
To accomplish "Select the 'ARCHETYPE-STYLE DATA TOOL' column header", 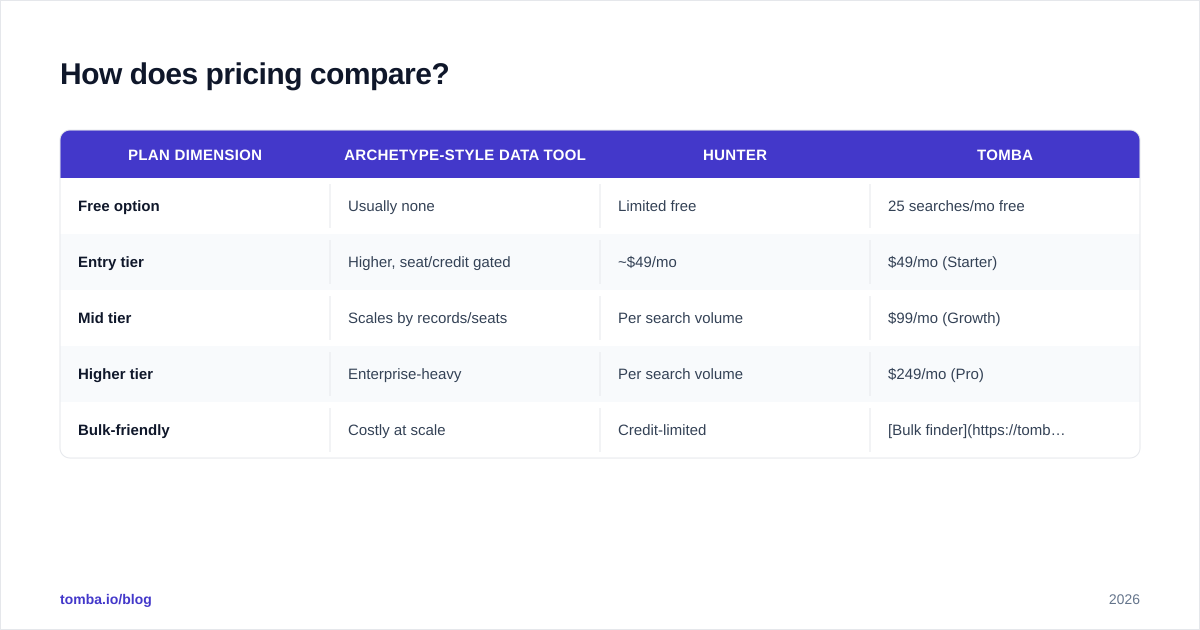I will coord(465,155).
